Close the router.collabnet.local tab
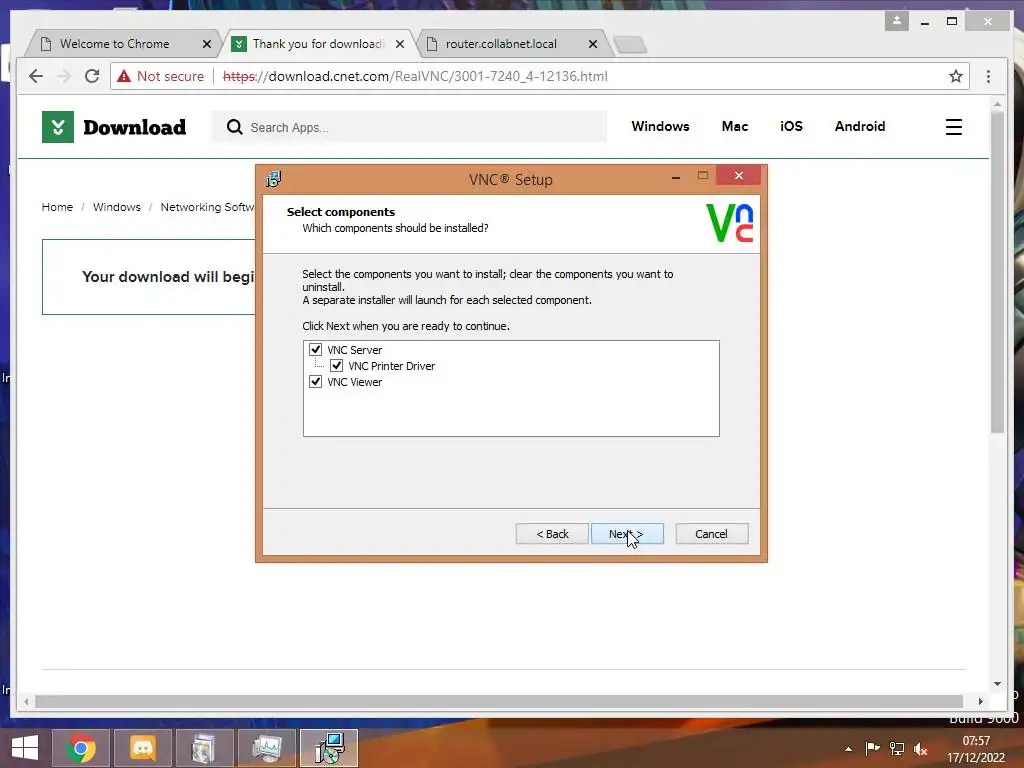Screen dimensions: 1024x768 593,44
